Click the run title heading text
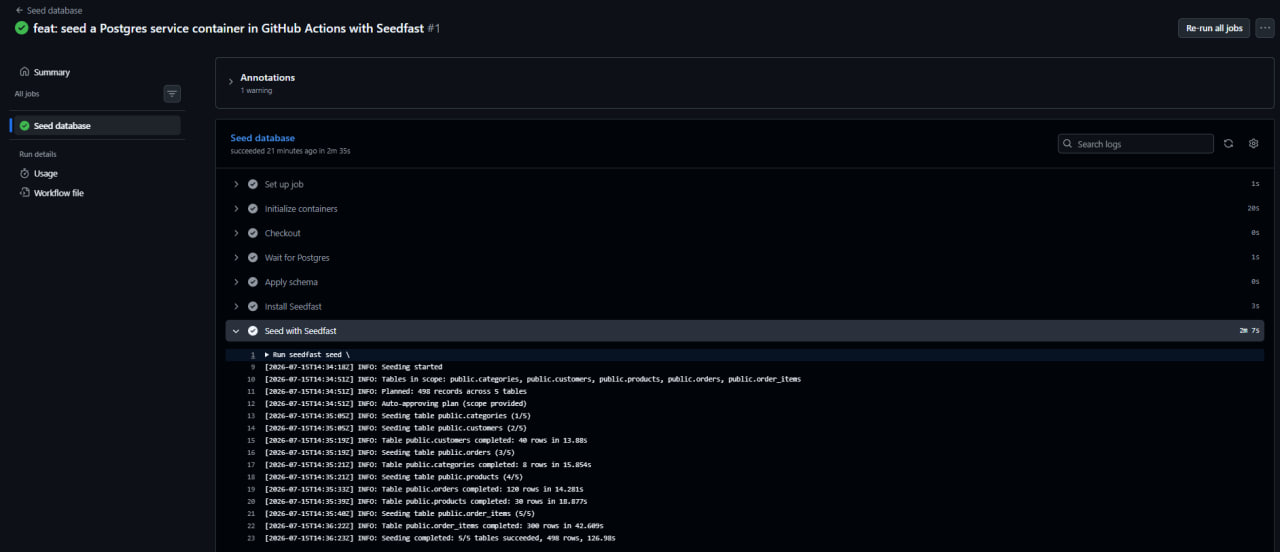1280x552 pixels. tap(228, 28)
